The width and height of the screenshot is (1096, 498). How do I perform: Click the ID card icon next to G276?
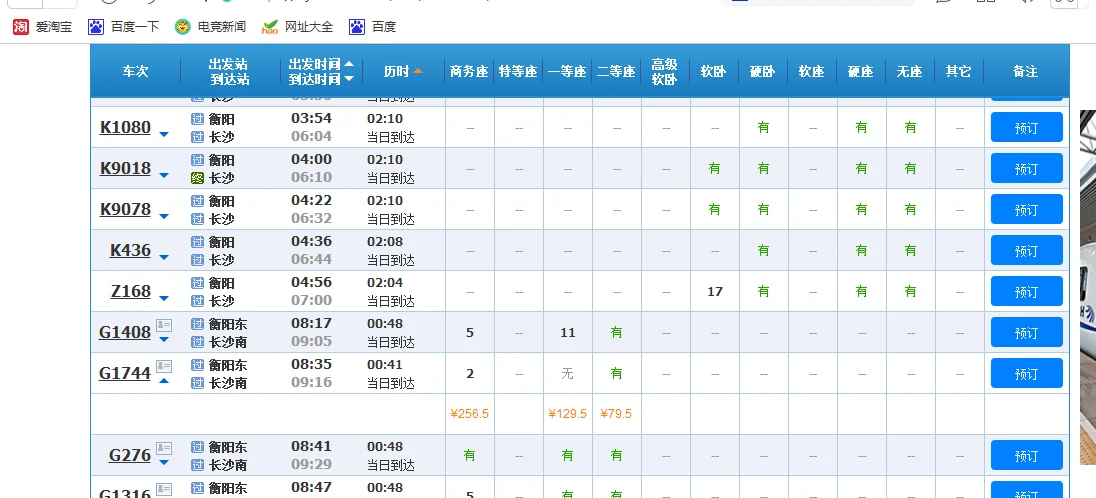click(164, 448)
